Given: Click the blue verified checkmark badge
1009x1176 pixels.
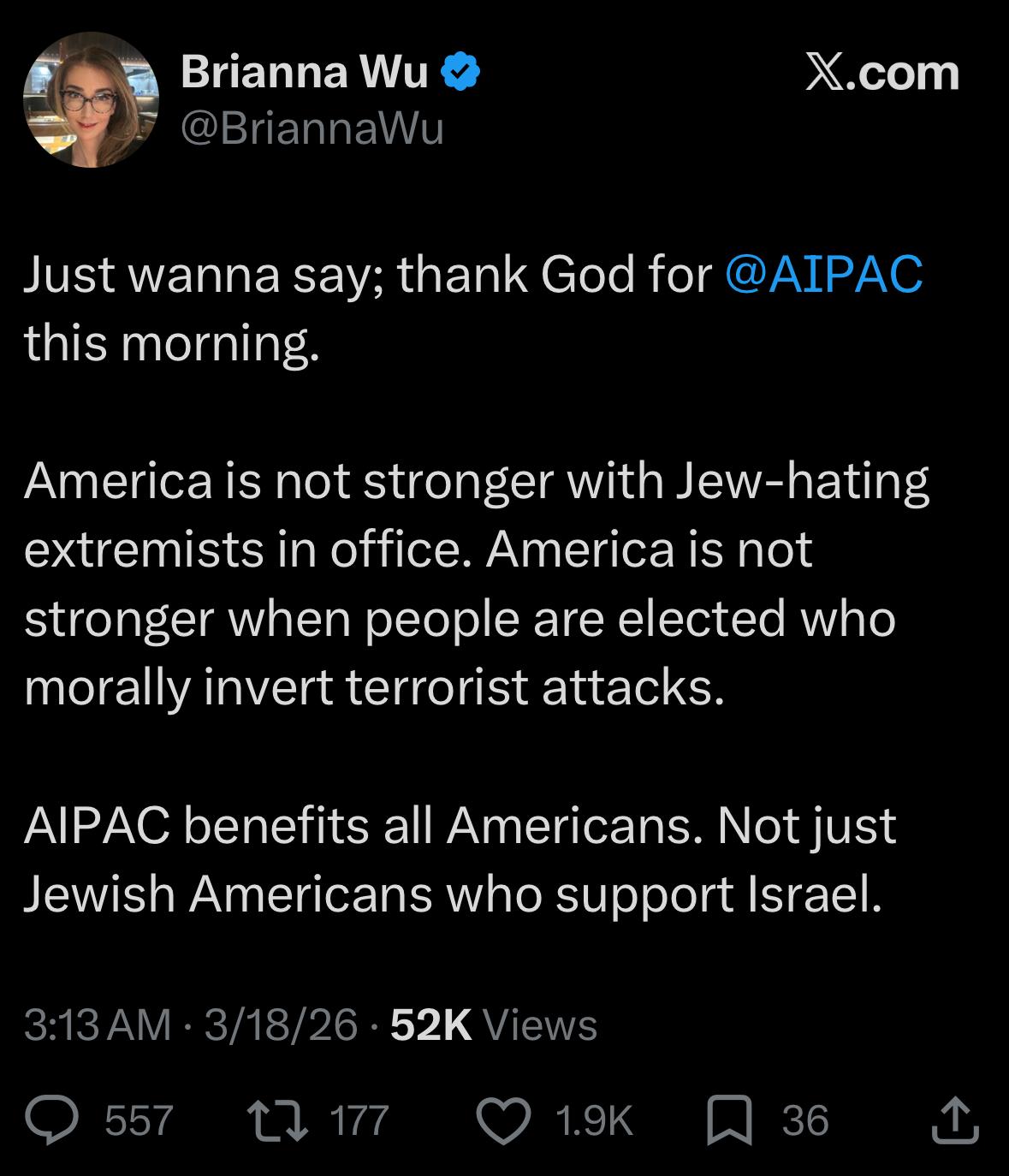Looking at the screenshot, I should (460, 73).
